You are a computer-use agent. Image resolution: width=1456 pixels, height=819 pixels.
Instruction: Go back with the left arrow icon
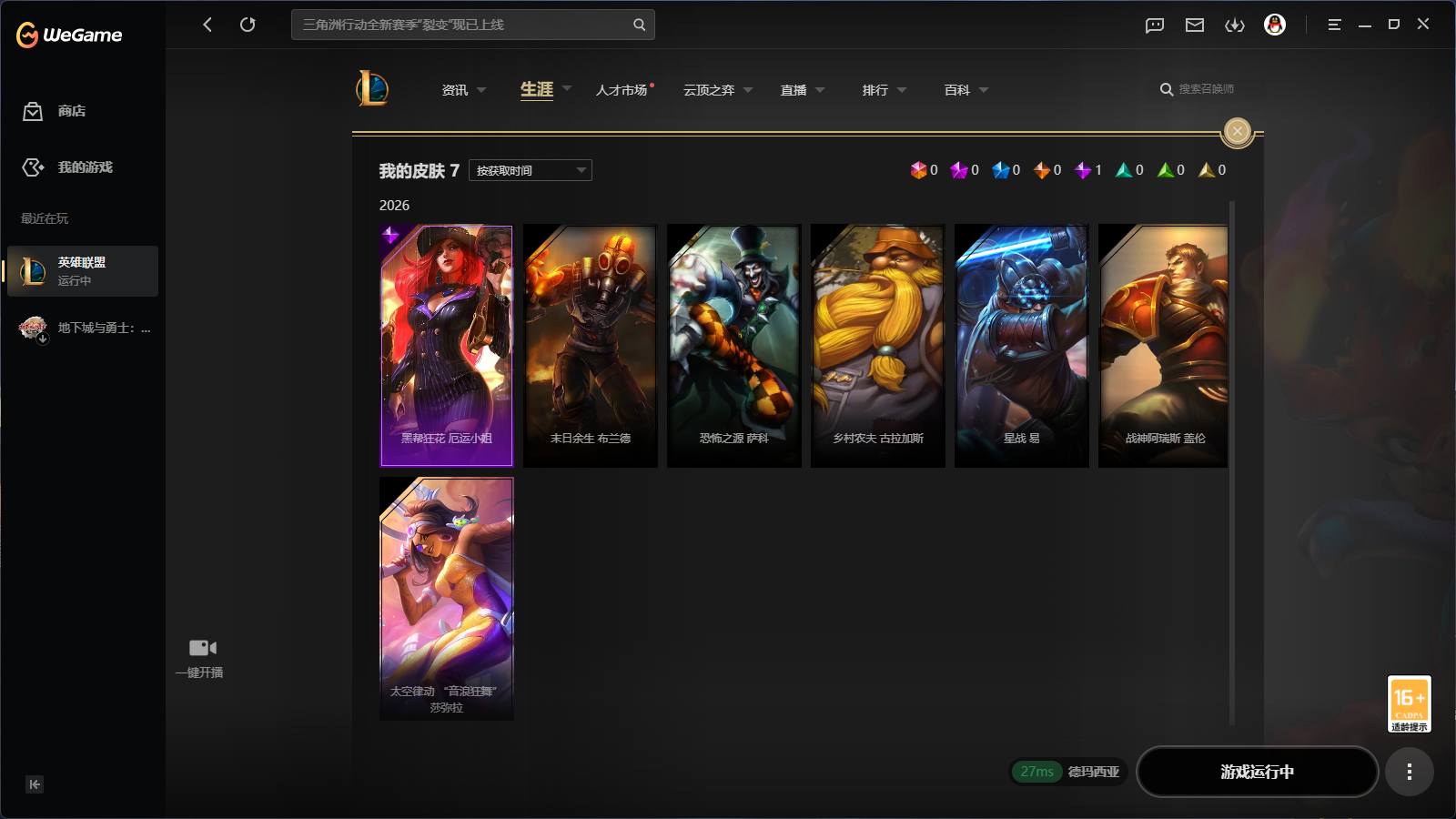[x=207, y=25]
